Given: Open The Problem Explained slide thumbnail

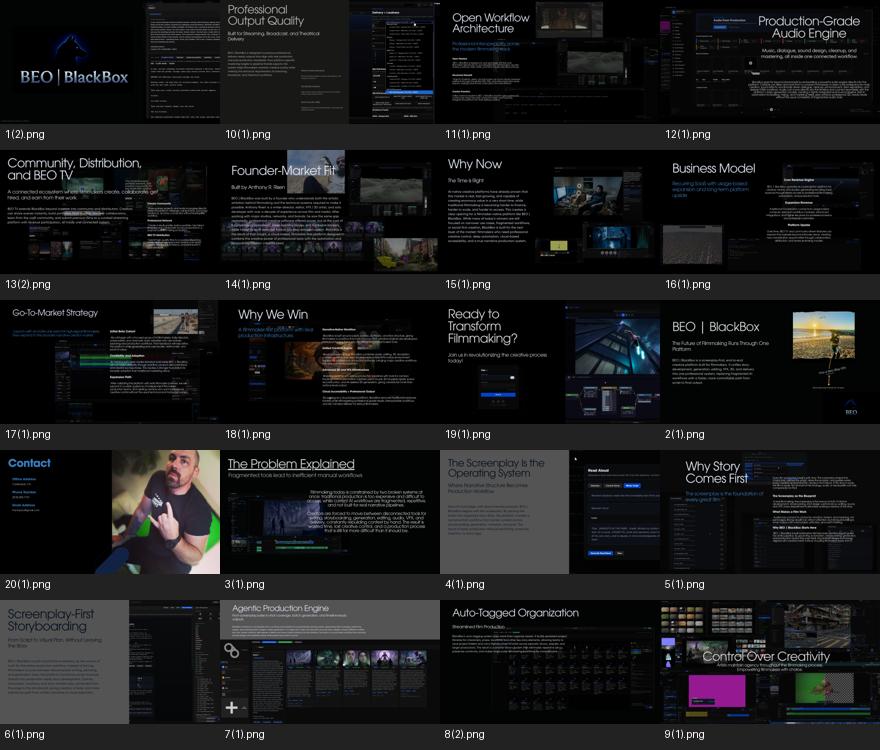Looking at the screenshot, I should point(330,511).
